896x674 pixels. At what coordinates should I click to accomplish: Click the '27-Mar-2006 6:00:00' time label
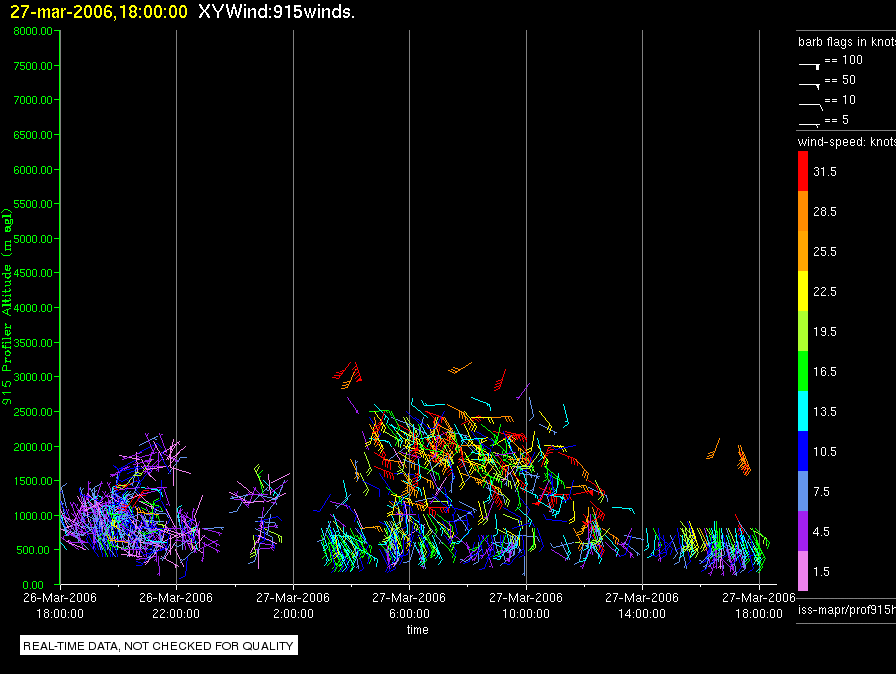pyautogui.click(x=409, y=605)
